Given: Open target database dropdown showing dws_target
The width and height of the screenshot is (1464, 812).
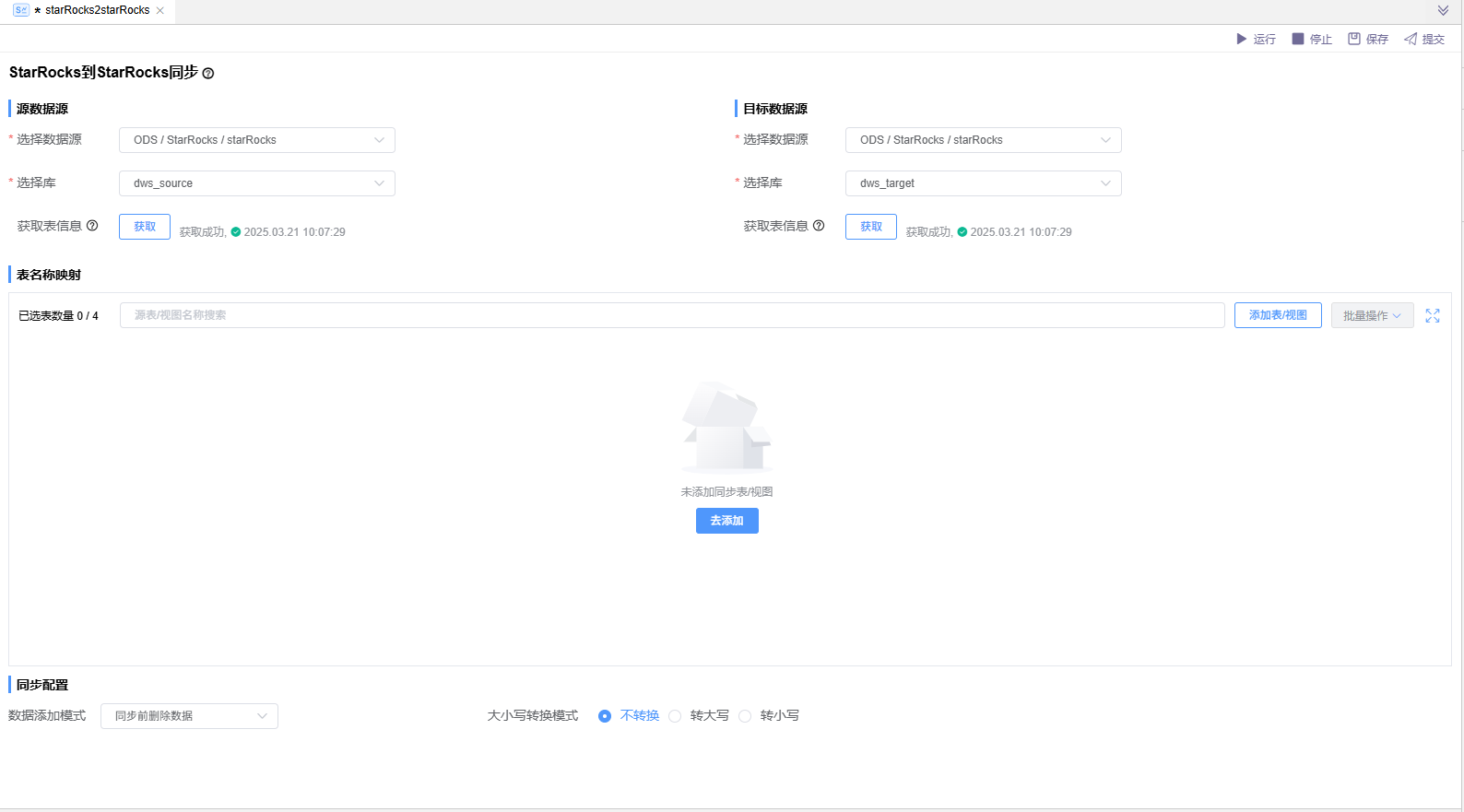Looking at the screenshot, I should click(x=983, y=183).
